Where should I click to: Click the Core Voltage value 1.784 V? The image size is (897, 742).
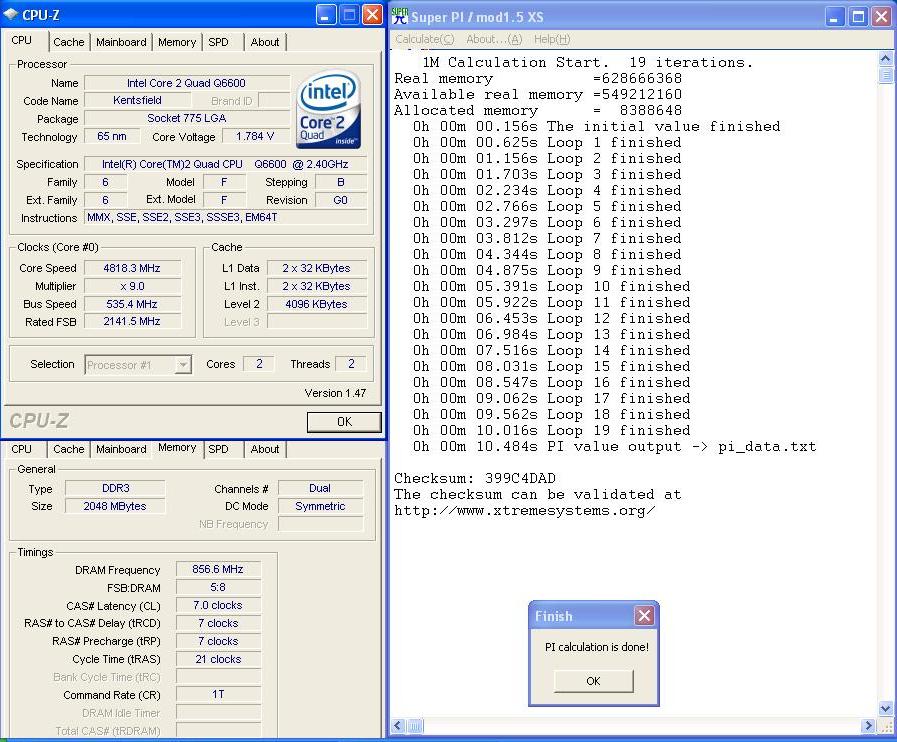(255, 136)
